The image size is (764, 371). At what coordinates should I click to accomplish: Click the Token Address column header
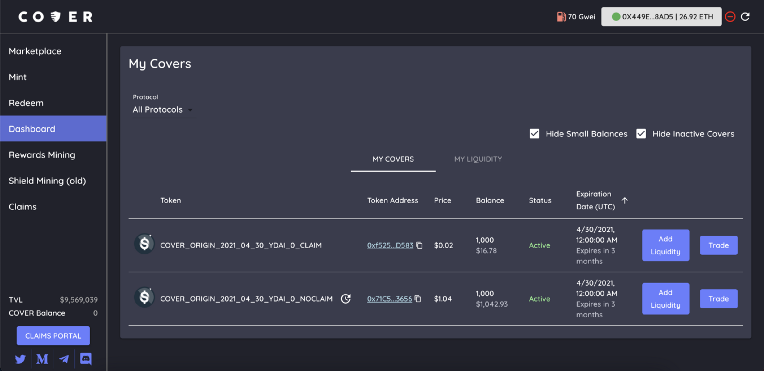pyautogui.click(x=393, y=200)
